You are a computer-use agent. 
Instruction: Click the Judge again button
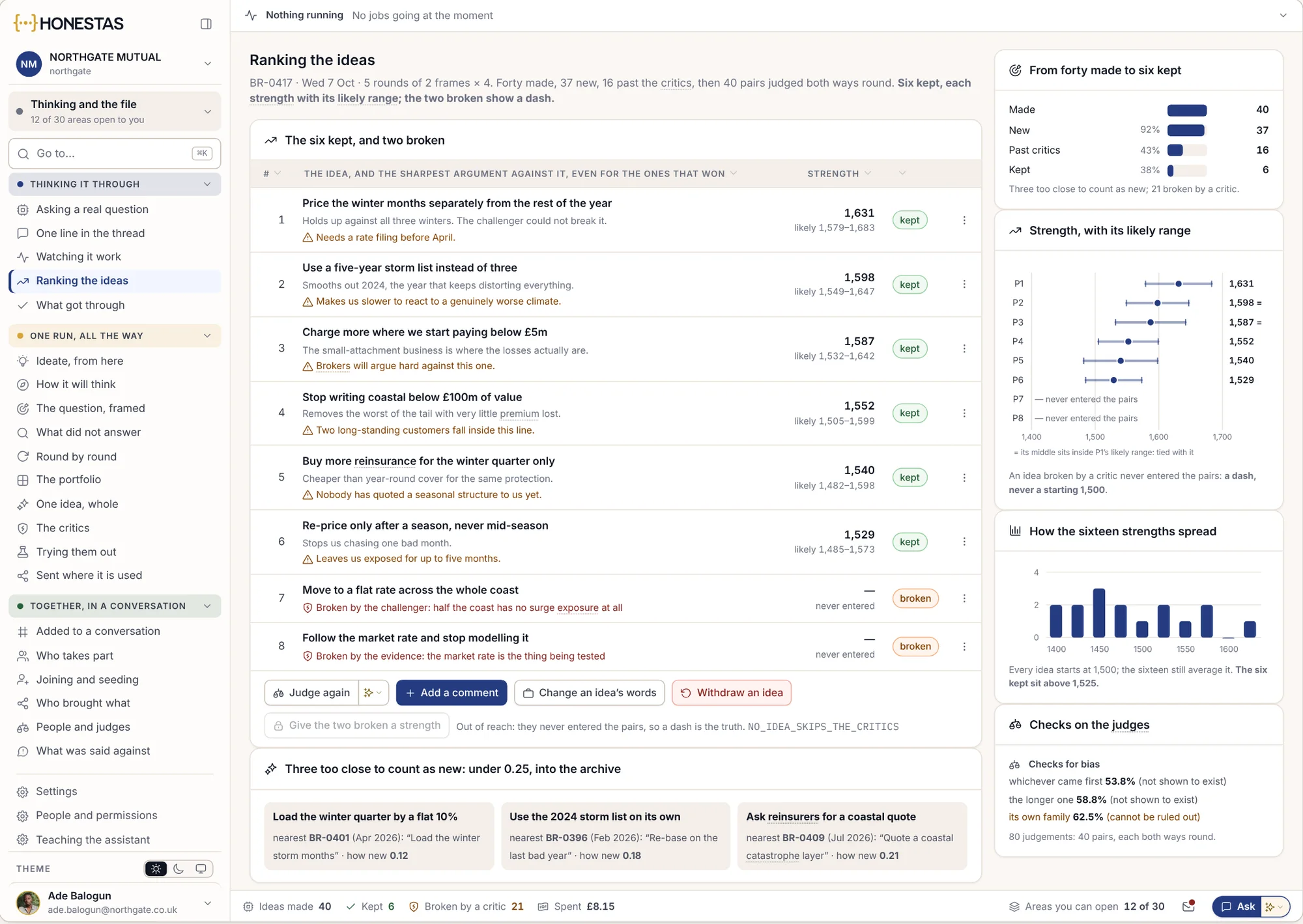pyautogui.click(x=312, y=693)
